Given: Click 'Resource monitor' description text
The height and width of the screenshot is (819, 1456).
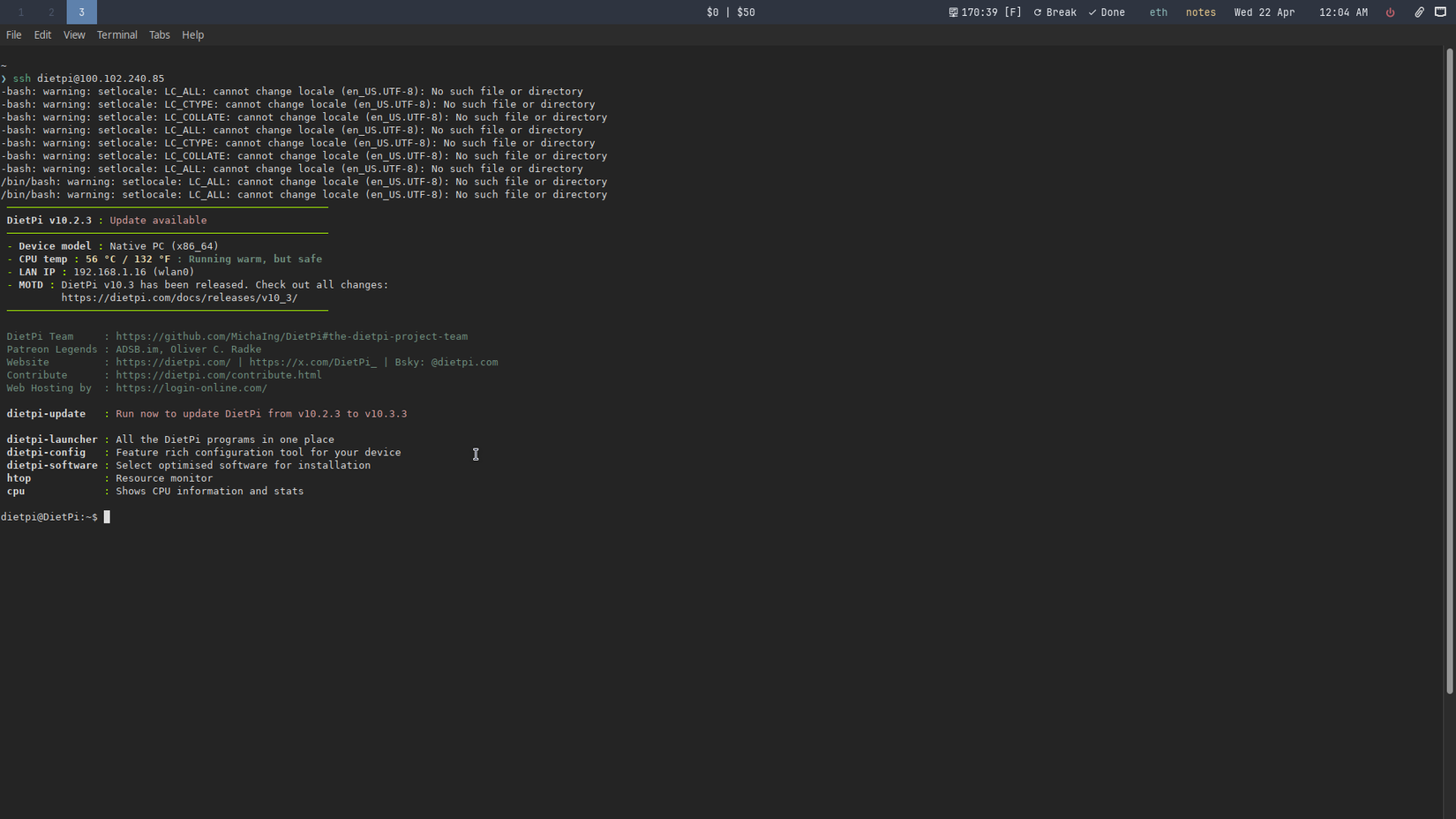Looking at the screenshot, I should (x=164, y=478).
